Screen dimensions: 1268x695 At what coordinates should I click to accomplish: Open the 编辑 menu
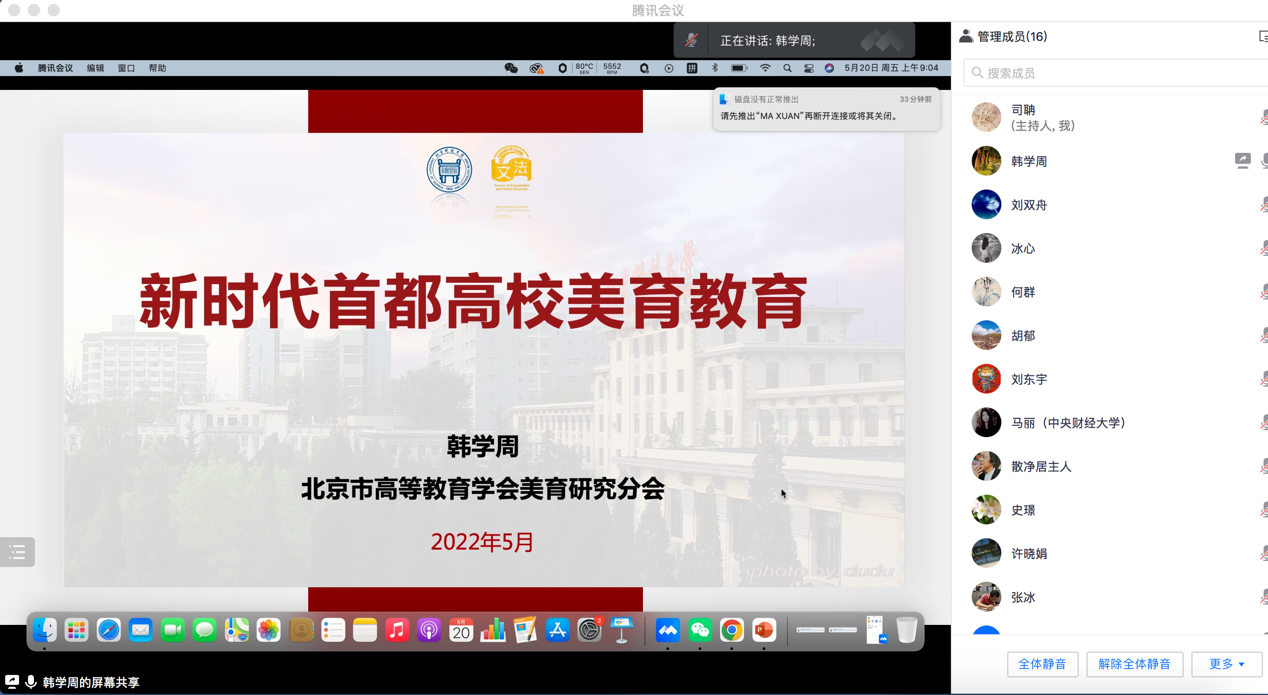click(95, 68)
